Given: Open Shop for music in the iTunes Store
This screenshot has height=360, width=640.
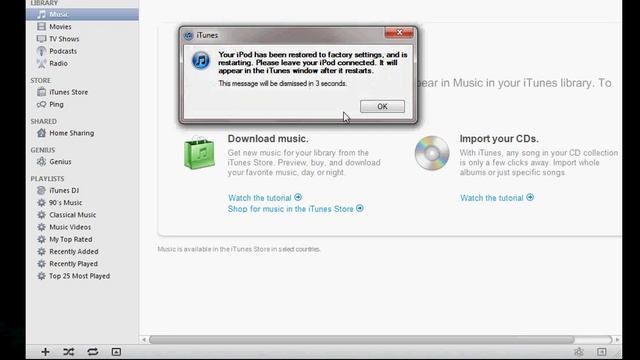Looking at the screenshot, I should click(x=296, y=209).
